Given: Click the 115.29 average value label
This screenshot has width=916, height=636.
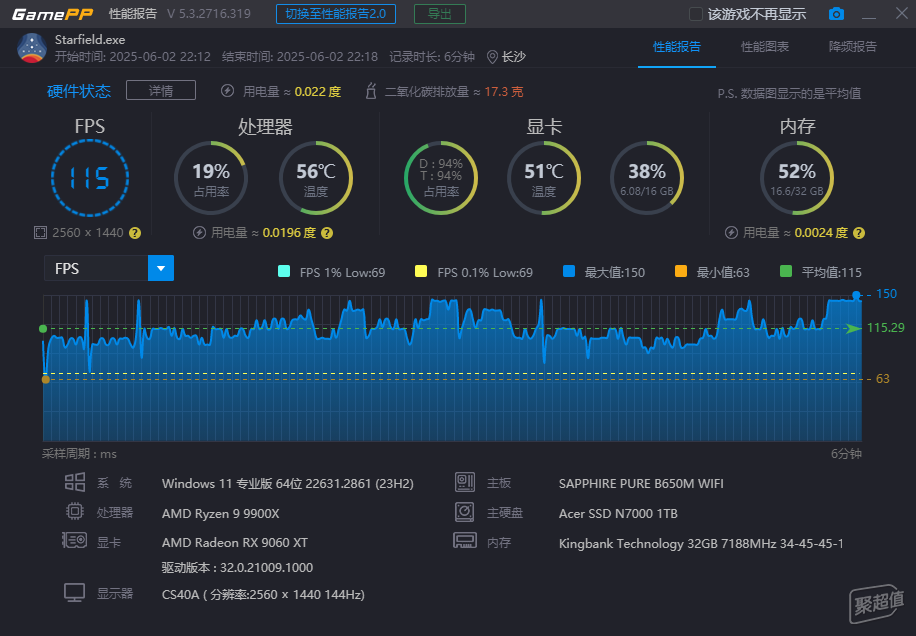Looking at the screenshot, I should pos(886,328).
